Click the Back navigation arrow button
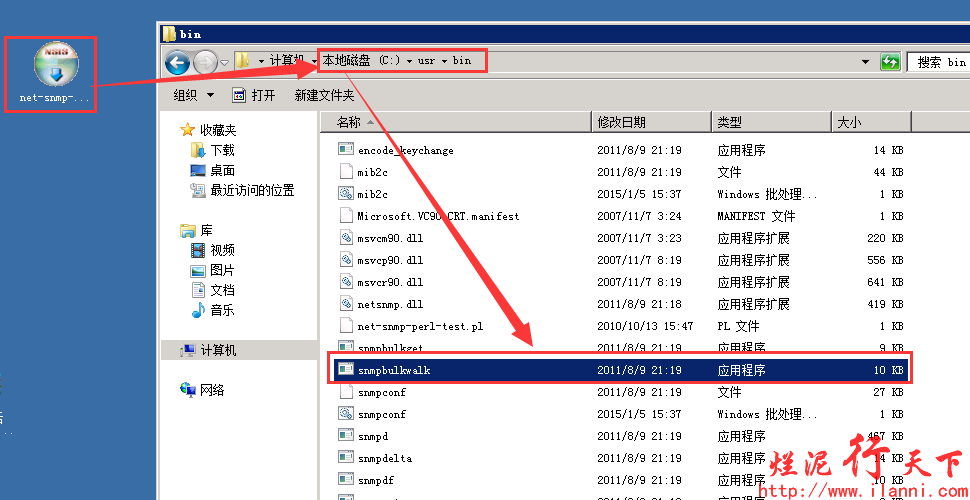 point(178,63)
